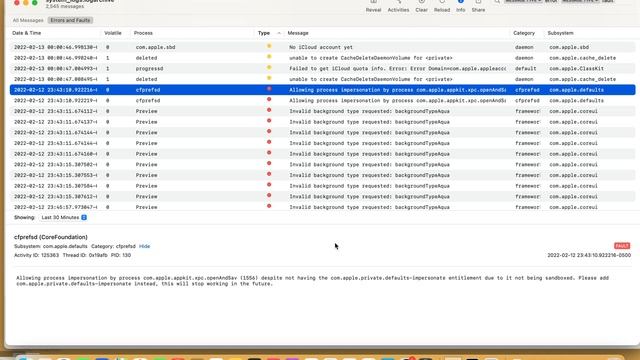
Task: Select Preview row at 23:43:15.307553
Action: [x=322, y=175]
